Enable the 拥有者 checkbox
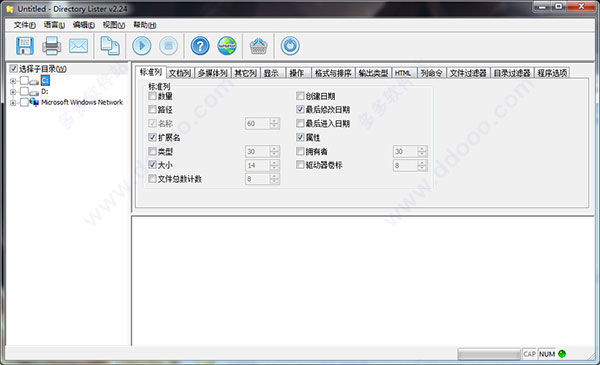This screenshot has width=600, height=365. tap(300, 151)
